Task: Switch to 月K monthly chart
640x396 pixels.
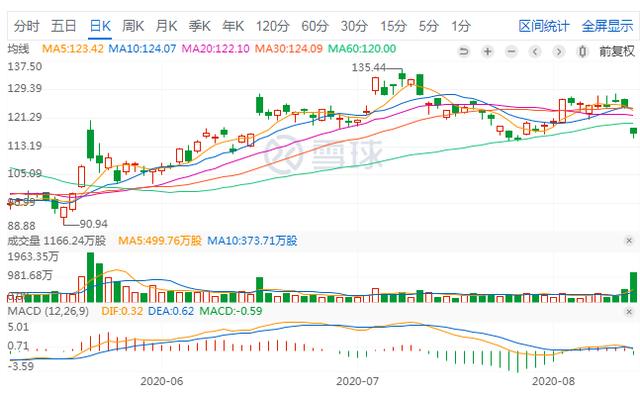Action: click(x=166, y=26)
